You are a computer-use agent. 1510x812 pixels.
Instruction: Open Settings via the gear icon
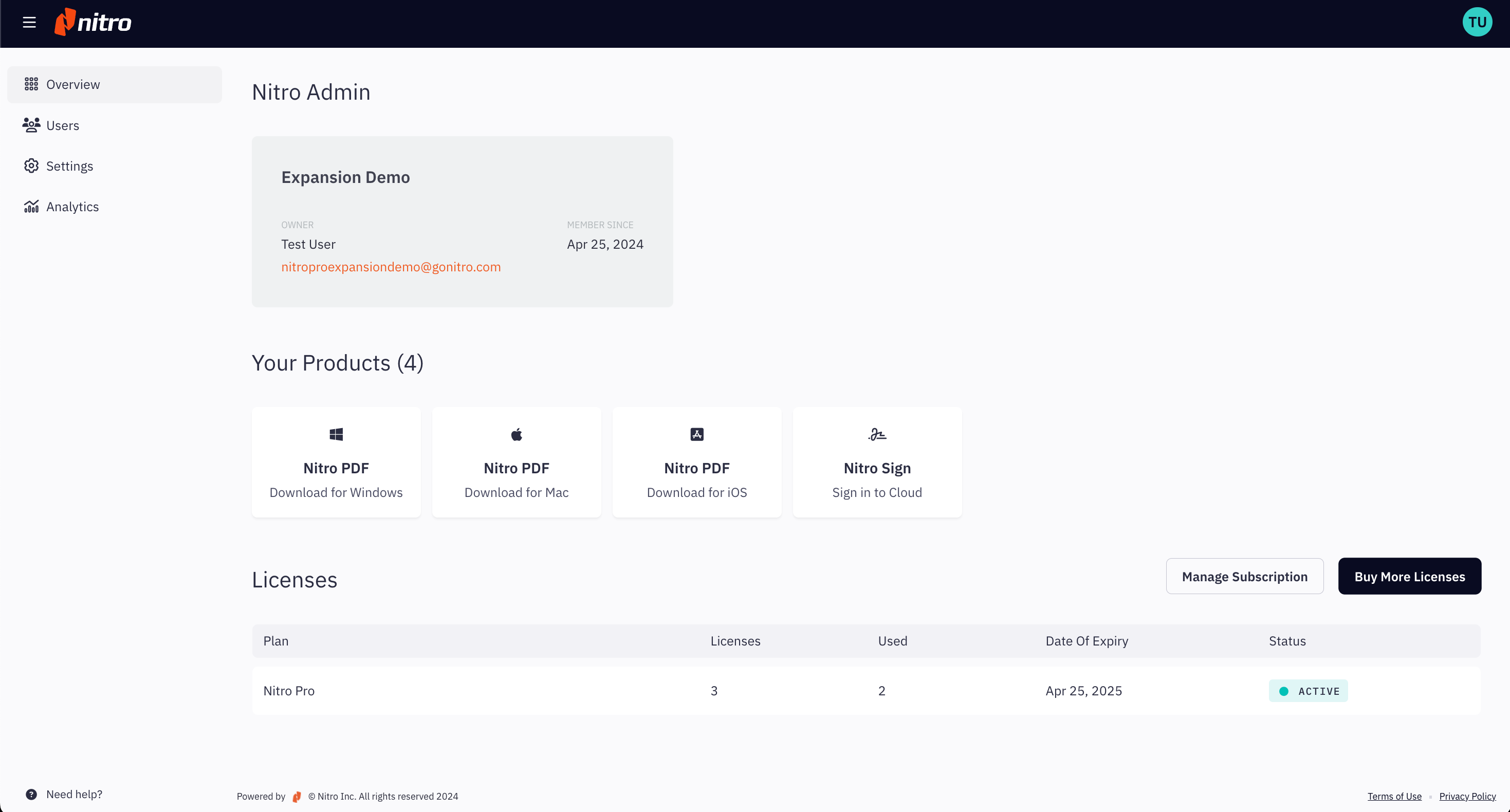pos(32,165)
